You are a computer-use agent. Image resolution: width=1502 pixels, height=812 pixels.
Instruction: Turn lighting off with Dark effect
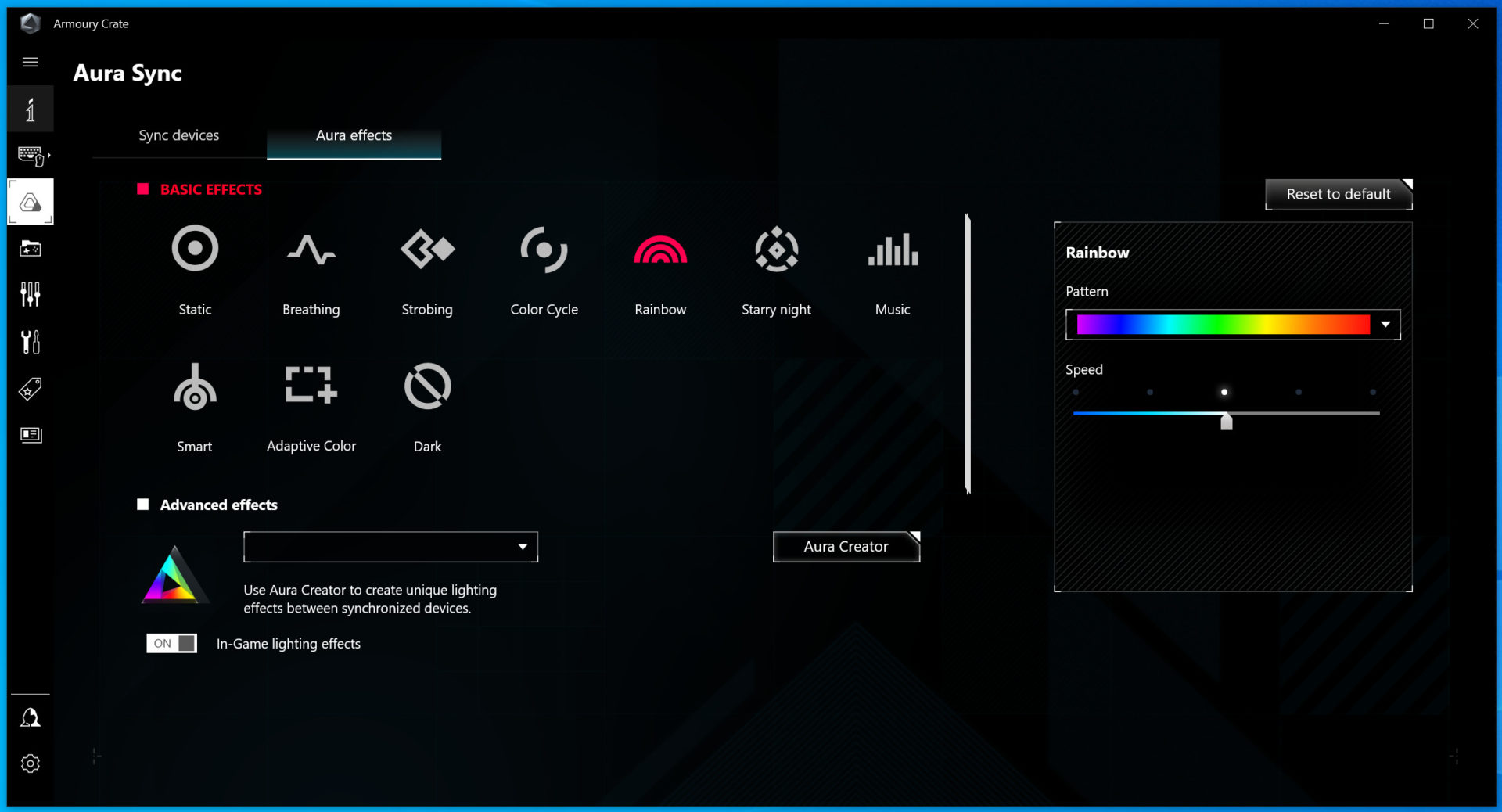(x=427, y=386)
